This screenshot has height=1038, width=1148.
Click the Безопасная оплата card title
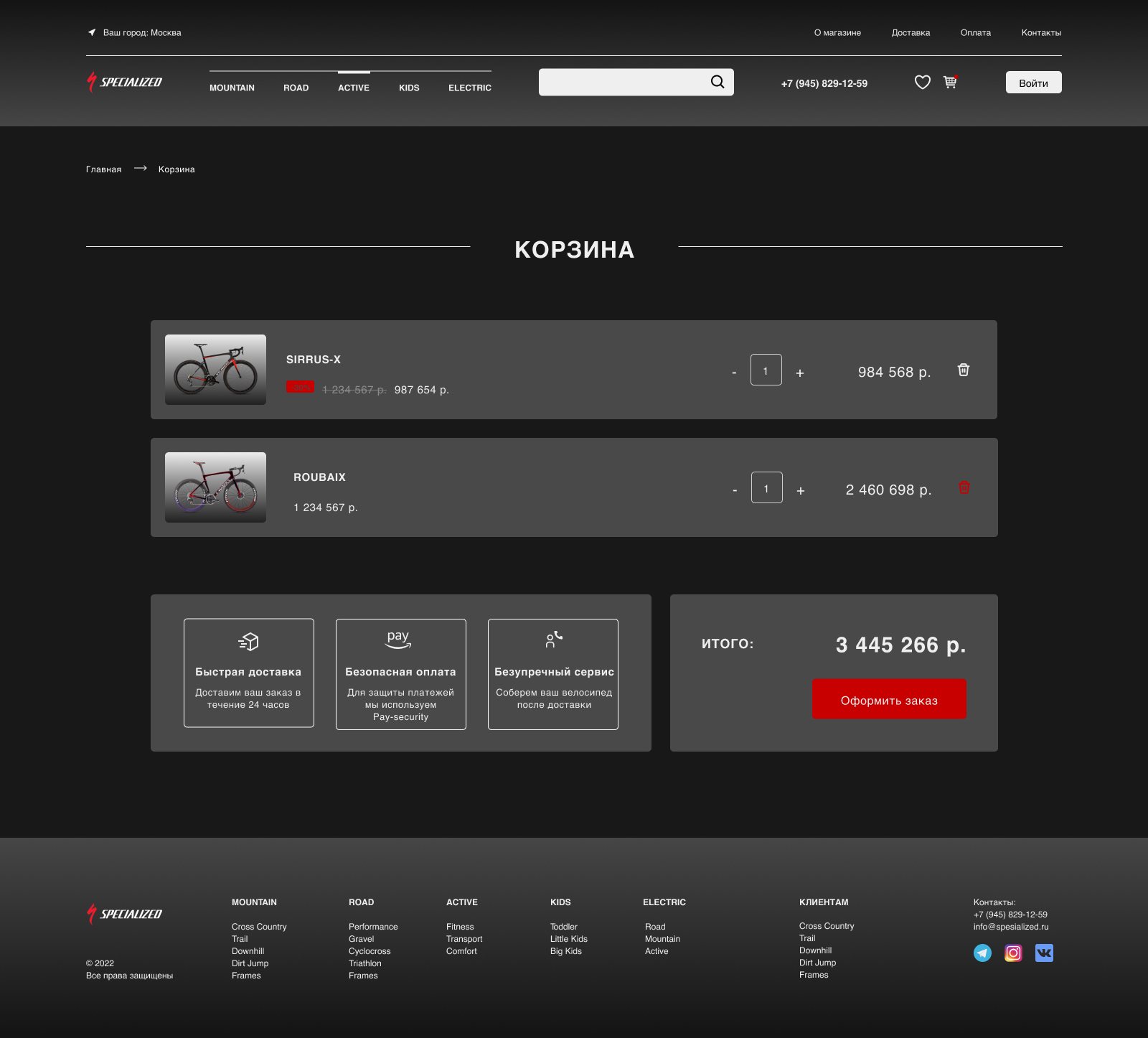tap(400, 672)
